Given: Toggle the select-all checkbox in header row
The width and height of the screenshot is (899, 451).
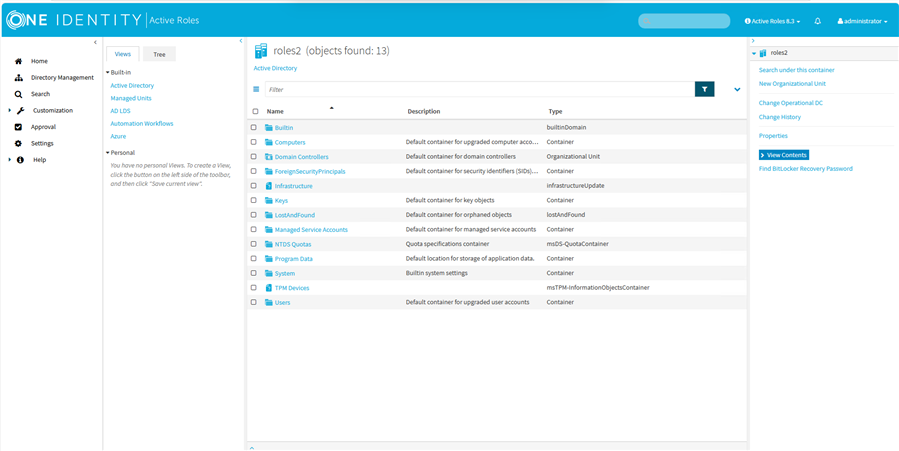Looking at the screenshot, I should [x=255, y=112].
